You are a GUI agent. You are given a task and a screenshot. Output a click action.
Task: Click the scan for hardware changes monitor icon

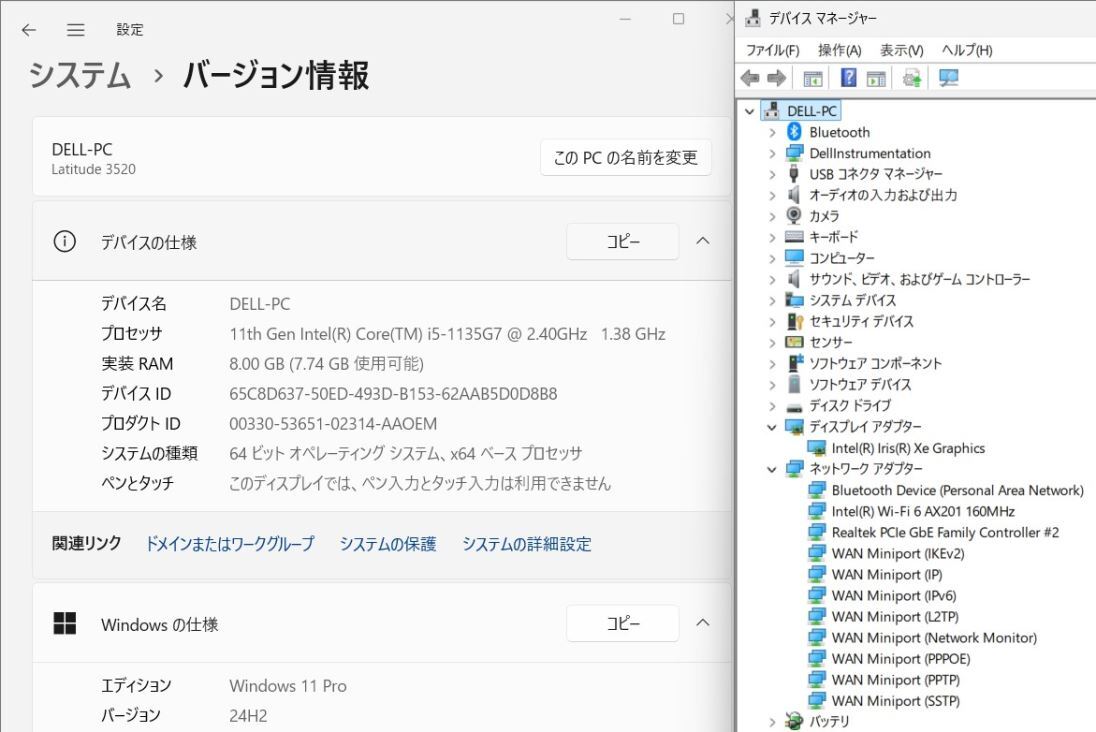click(949, 78)
